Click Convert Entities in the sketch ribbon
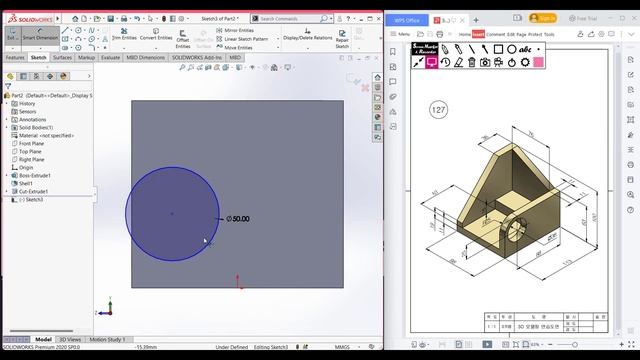 (x=156, y=34)
